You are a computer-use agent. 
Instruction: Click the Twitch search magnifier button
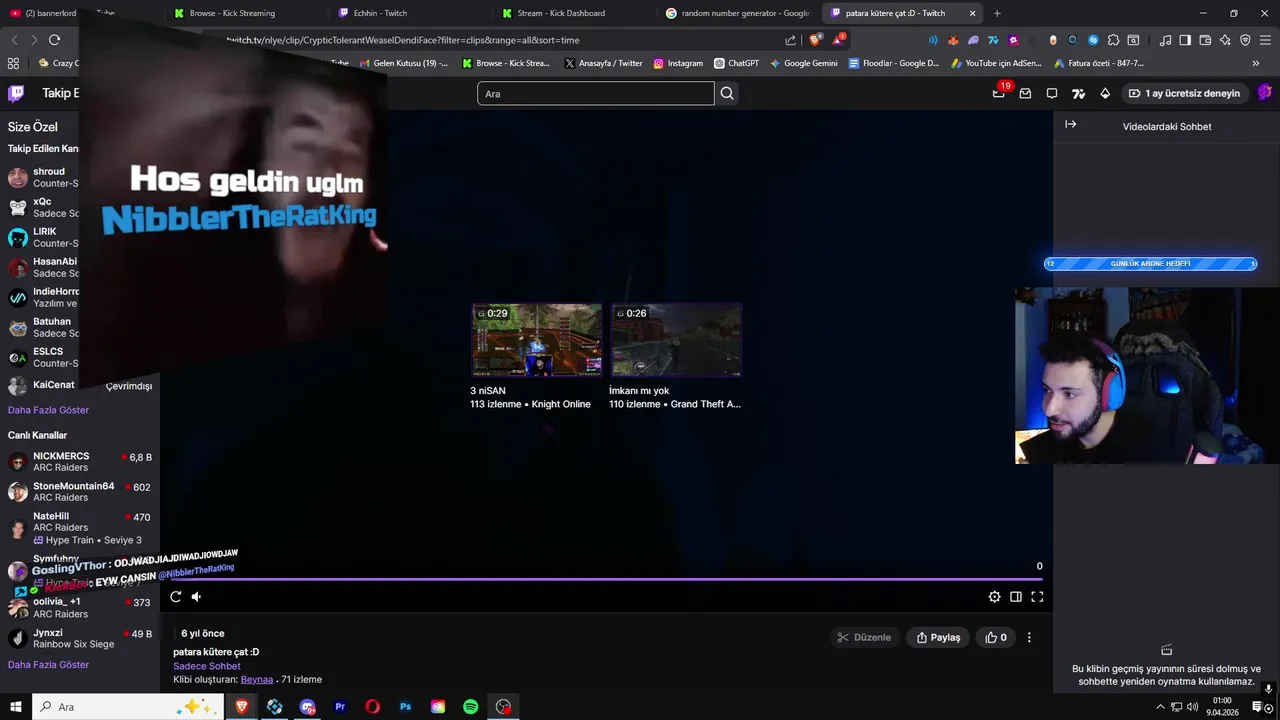coord(727,93)
